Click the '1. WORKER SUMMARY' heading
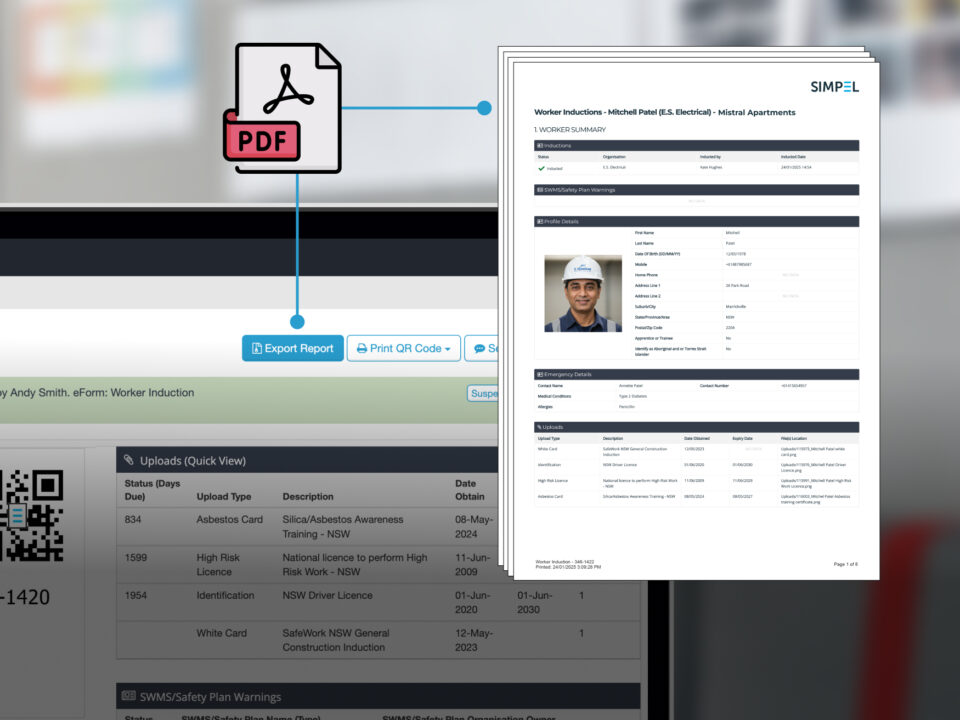 point(569,130)
